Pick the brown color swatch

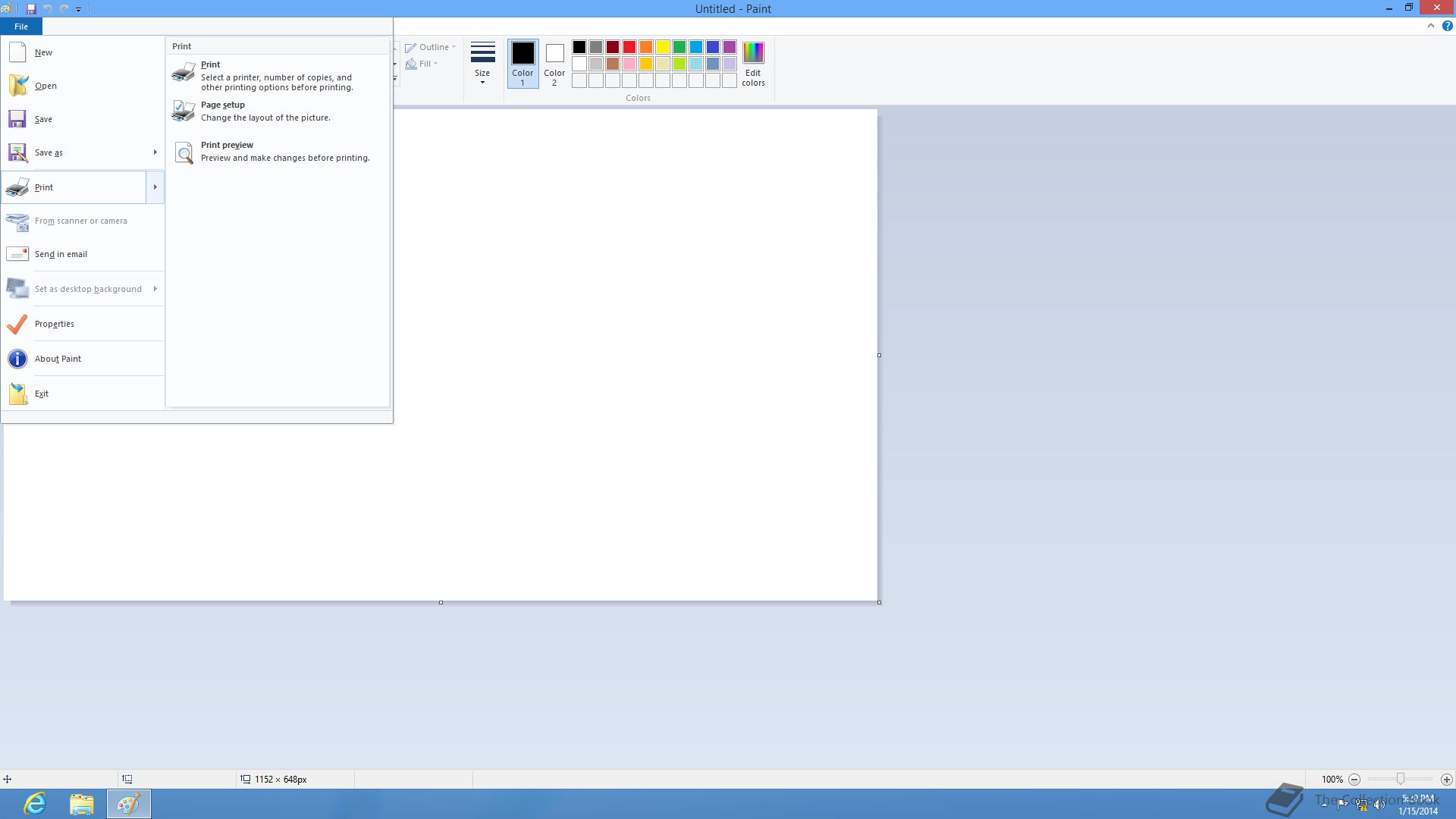[613, 64]
